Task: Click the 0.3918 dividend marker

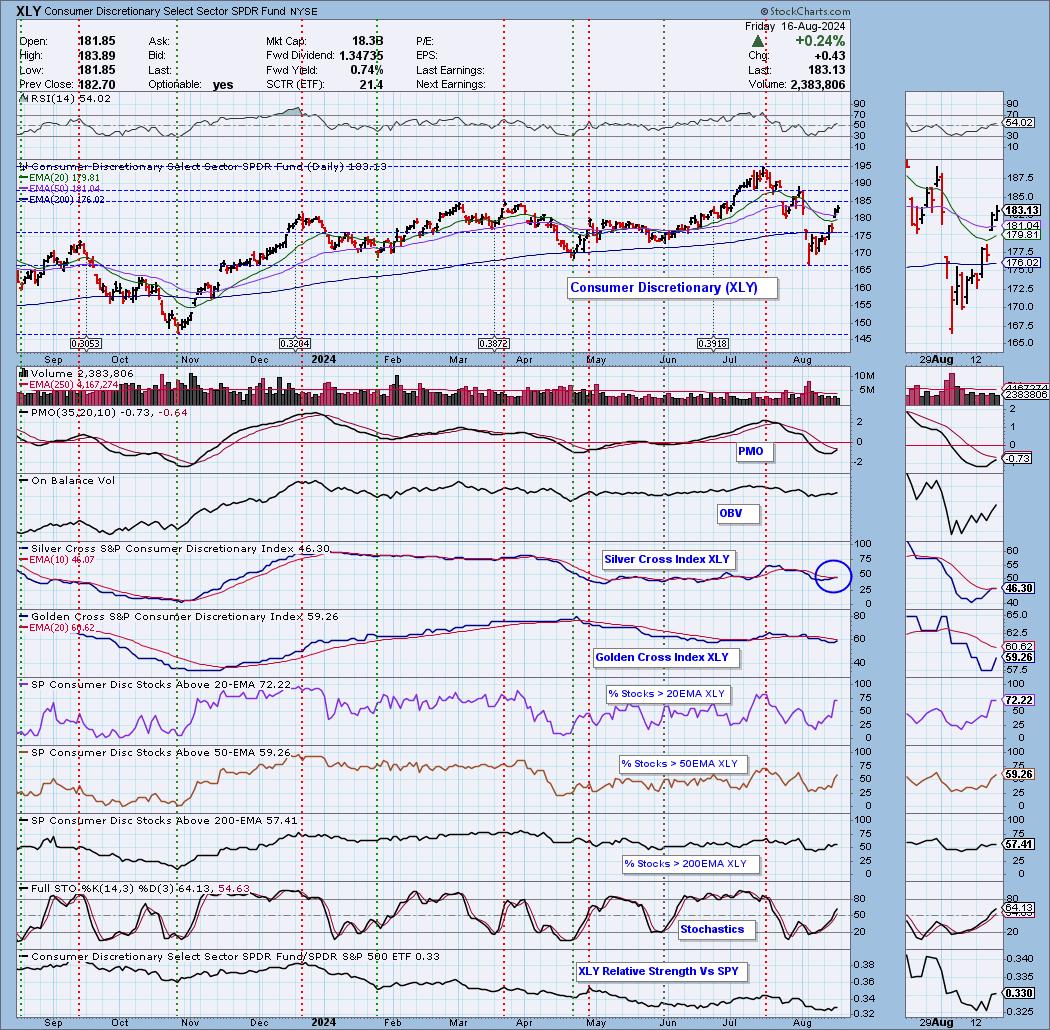Action: (714, 344)
